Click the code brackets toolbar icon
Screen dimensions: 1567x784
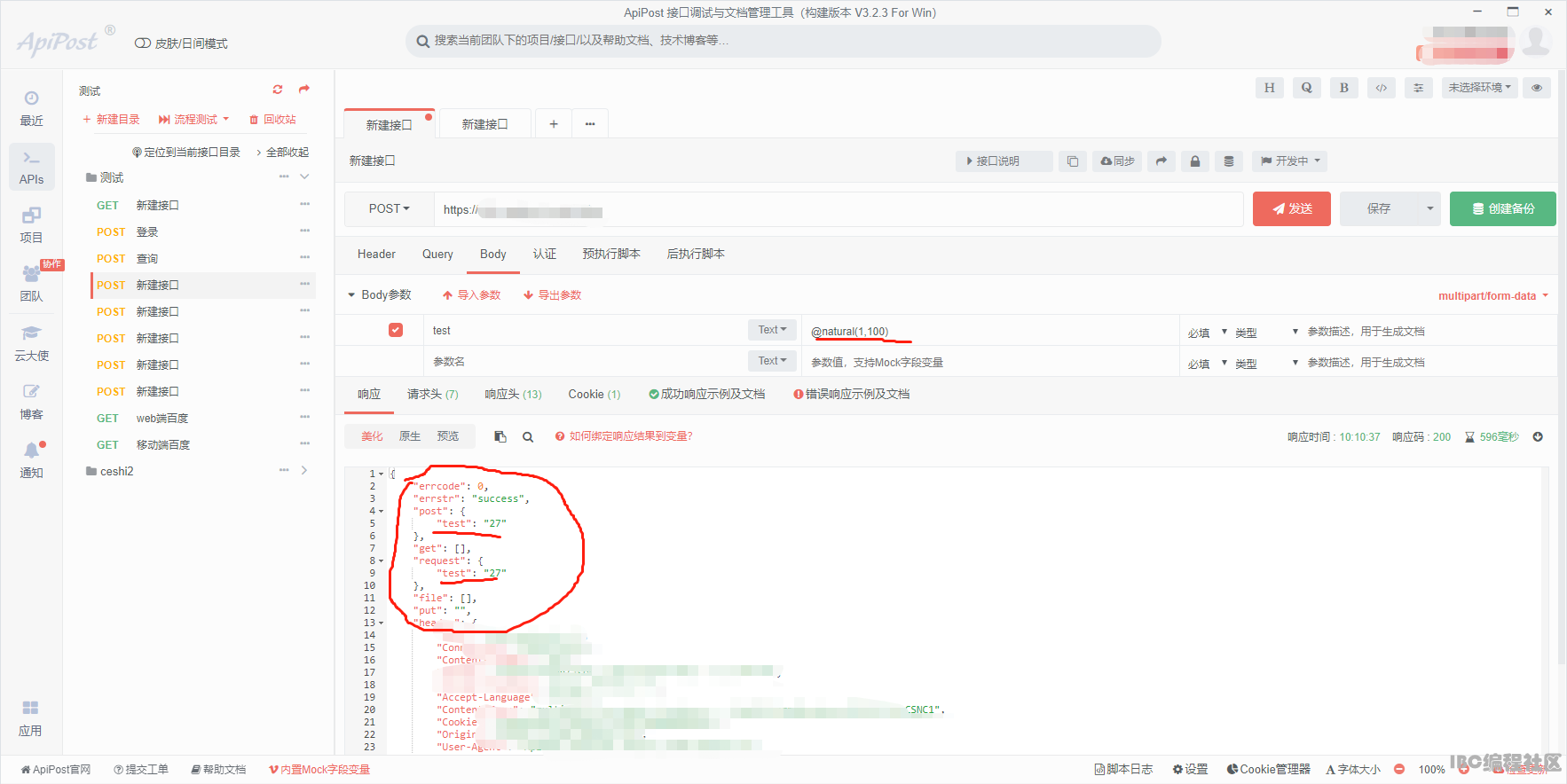click(1382, 88)
